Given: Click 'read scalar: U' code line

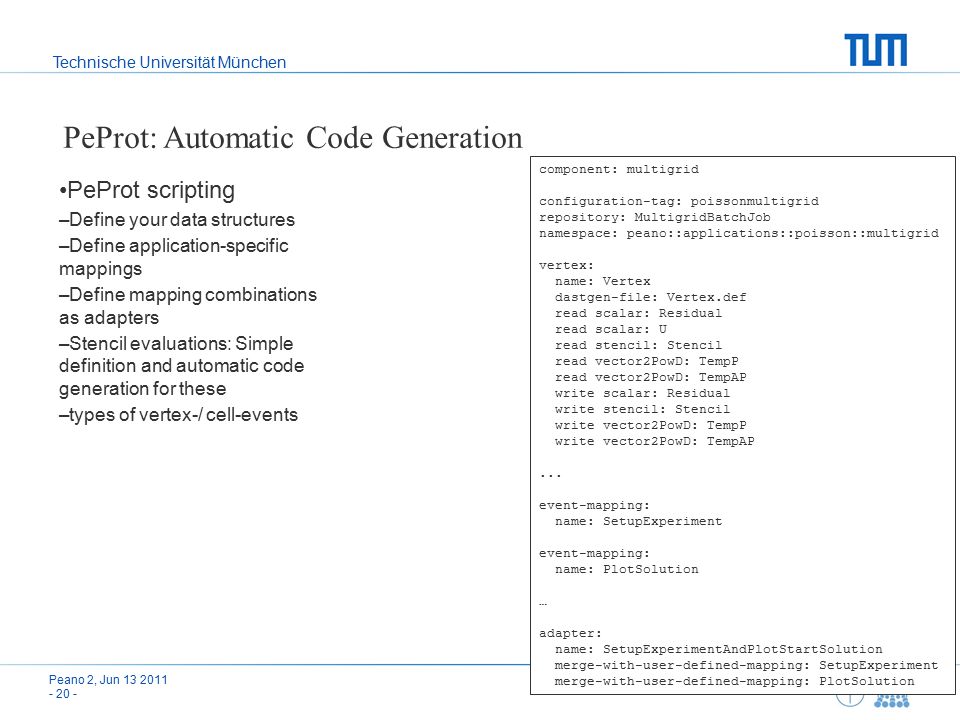Looking at the screenshot, I should pos(610,329).
